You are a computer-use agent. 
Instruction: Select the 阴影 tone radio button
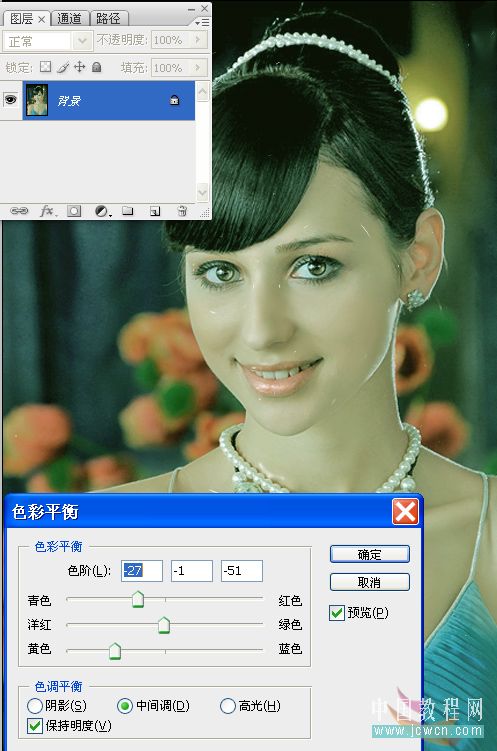[x=34, y=705]
